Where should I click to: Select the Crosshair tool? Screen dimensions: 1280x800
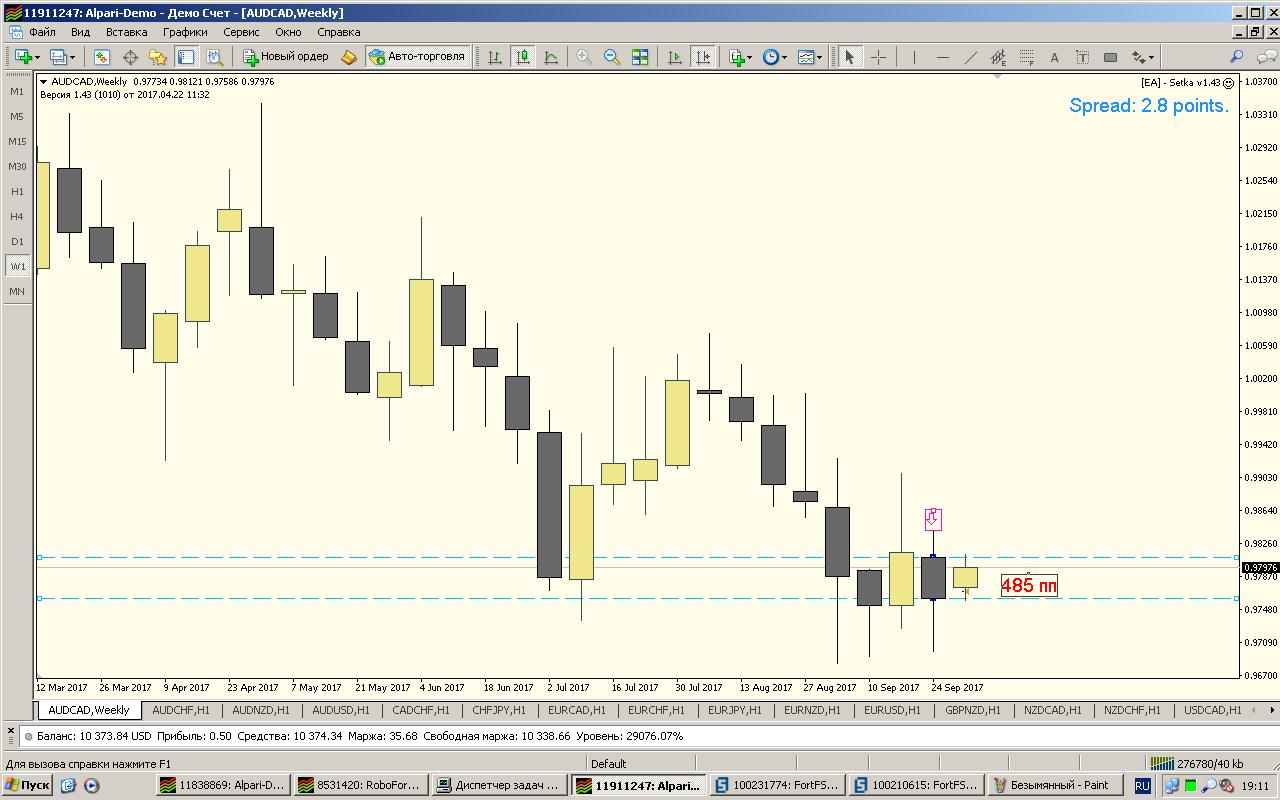click(x=878, y=57)
